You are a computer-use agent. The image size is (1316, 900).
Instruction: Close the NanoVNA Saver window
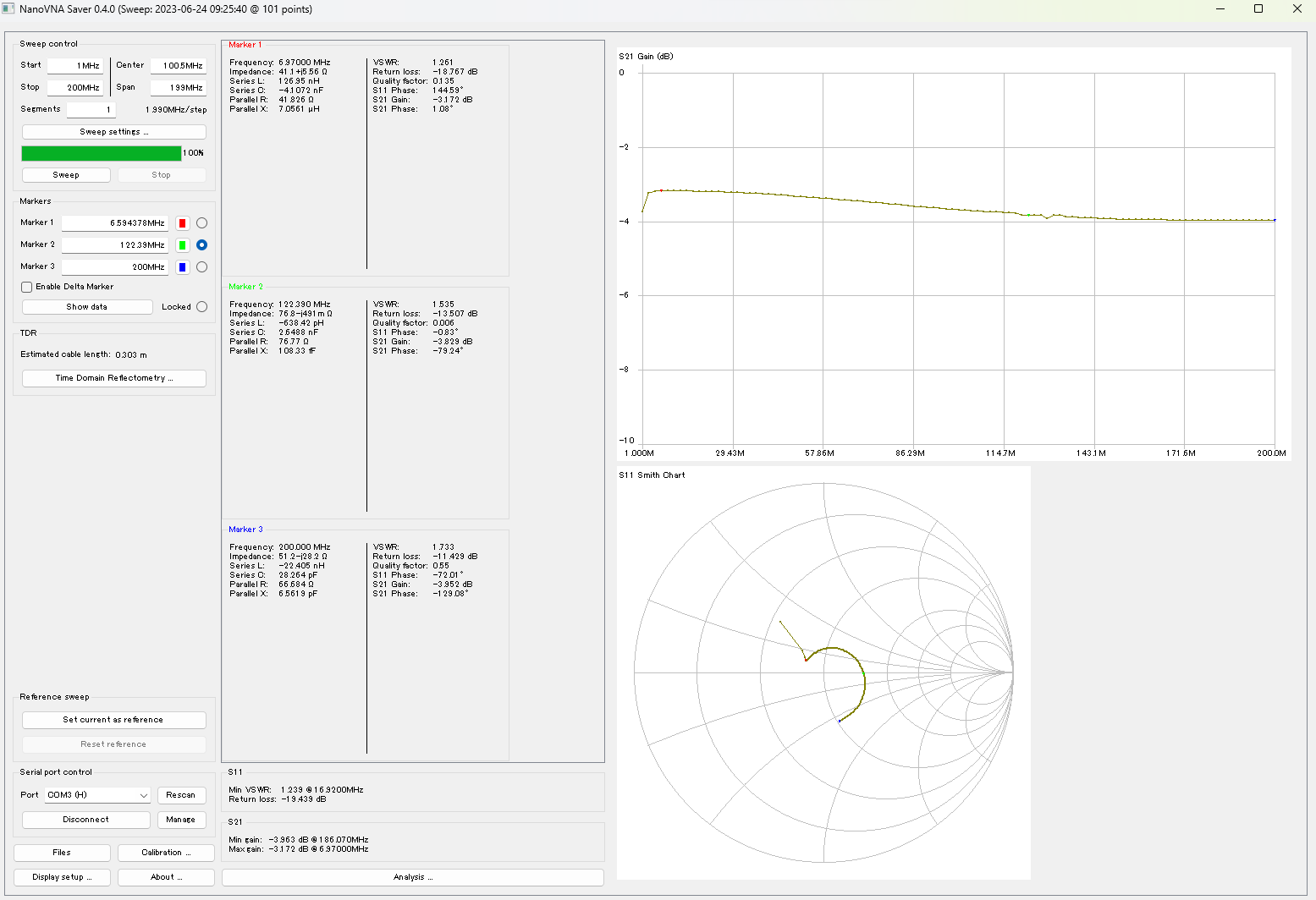(x=1297, y=8)
